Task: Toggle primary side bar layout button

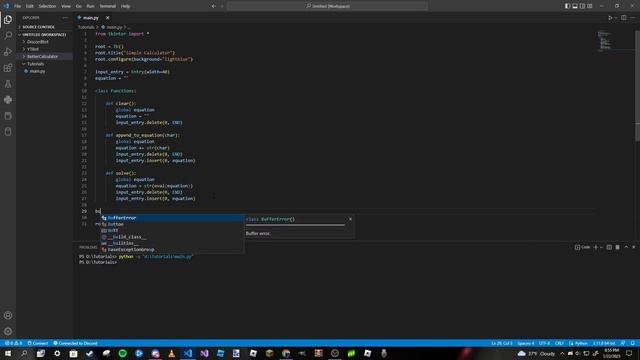Action: 567,6
